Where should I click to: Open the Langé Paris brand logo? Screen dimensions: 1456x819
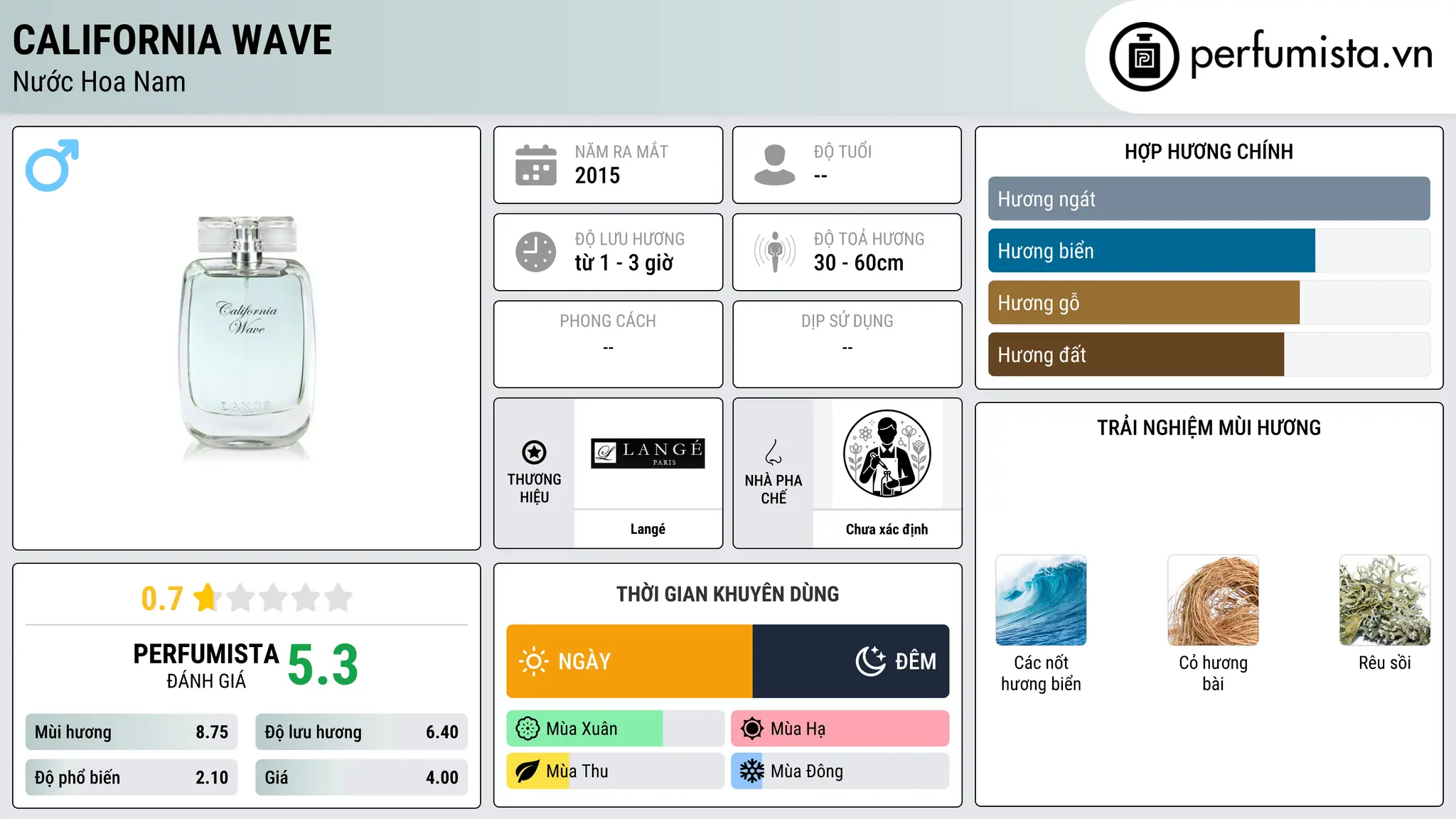point(648,453)
